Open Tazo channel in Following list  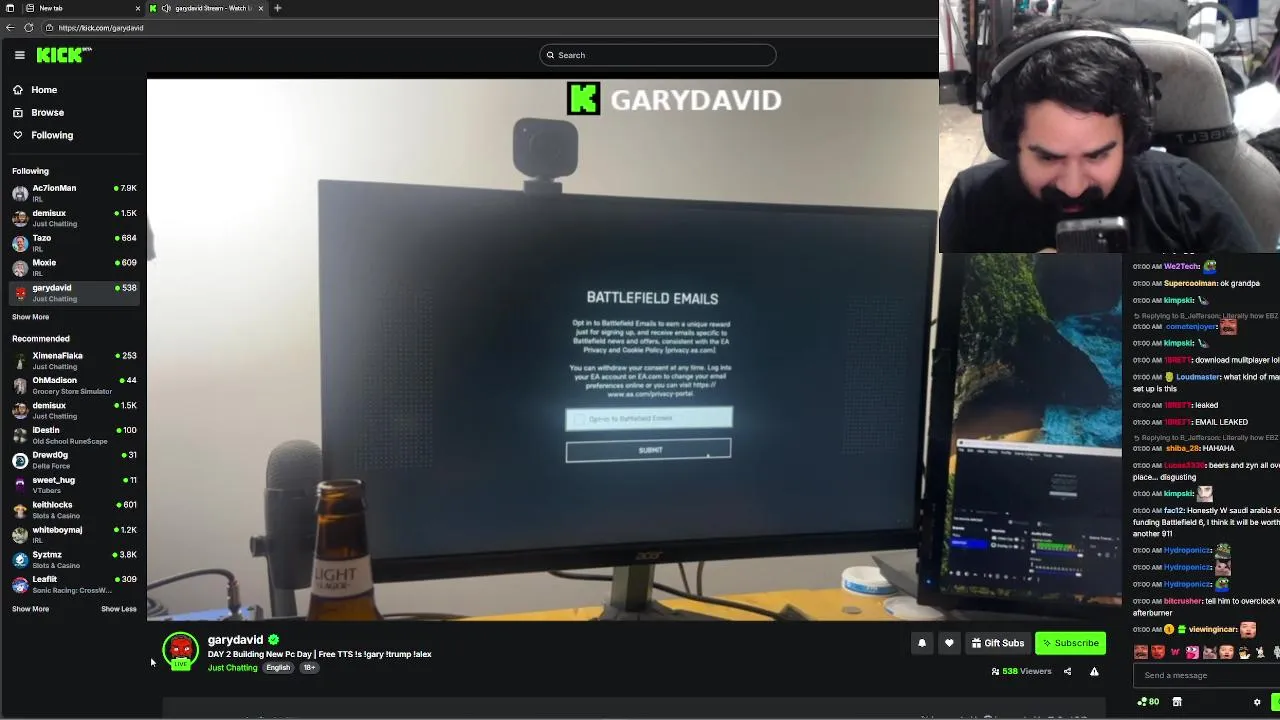[74, 243]
